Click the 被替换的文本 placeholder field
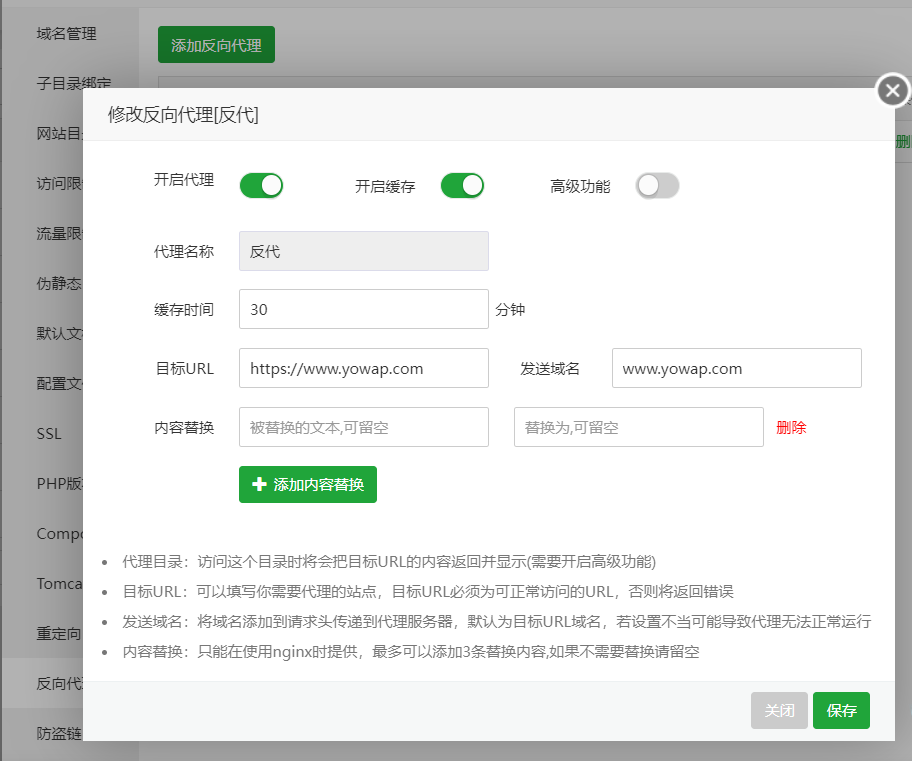Viewport: 912px width, 761px height. tap(363, 426)
